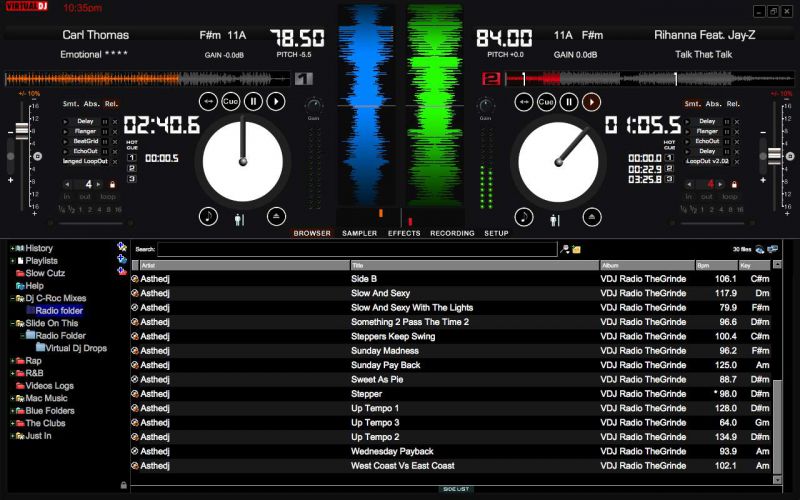Remove the BeatGrid effect on deck 1
Screen dimensions: 800x500
115,142
